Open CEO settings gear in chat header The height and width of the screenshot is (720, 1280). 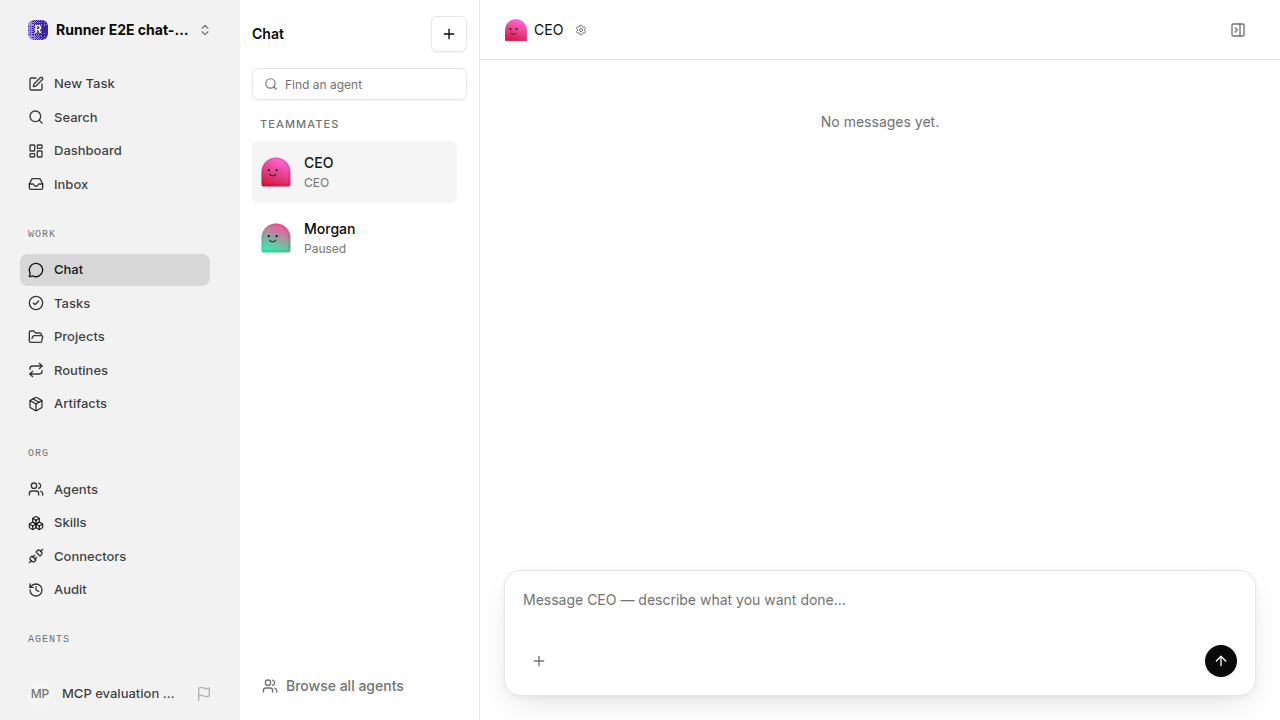tap(581, 30)
